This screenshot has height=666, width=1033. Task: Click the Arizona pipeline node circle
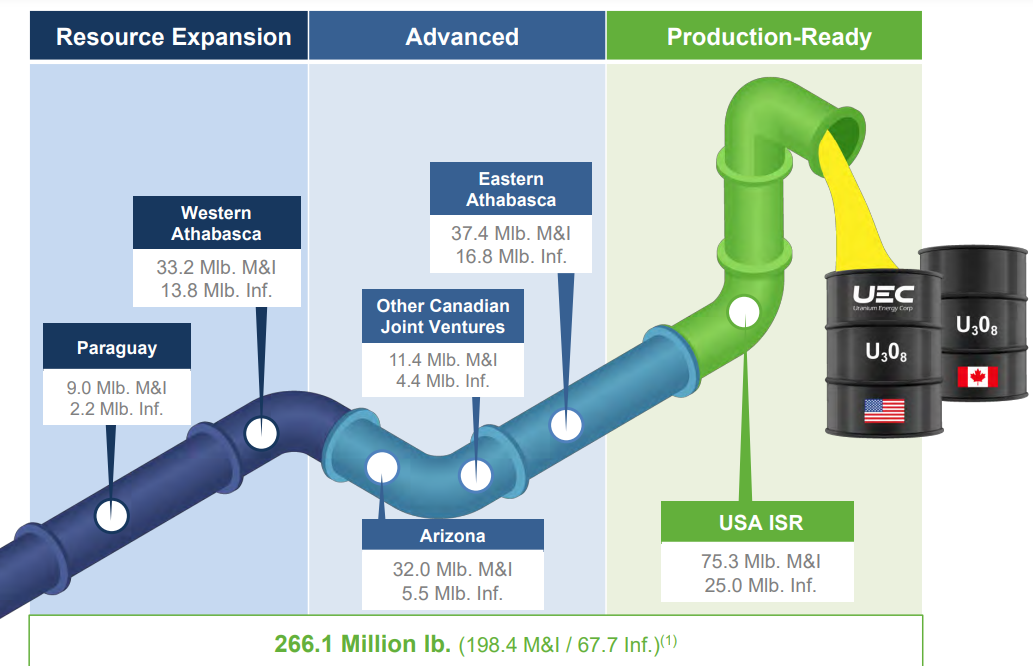[382, 468]
